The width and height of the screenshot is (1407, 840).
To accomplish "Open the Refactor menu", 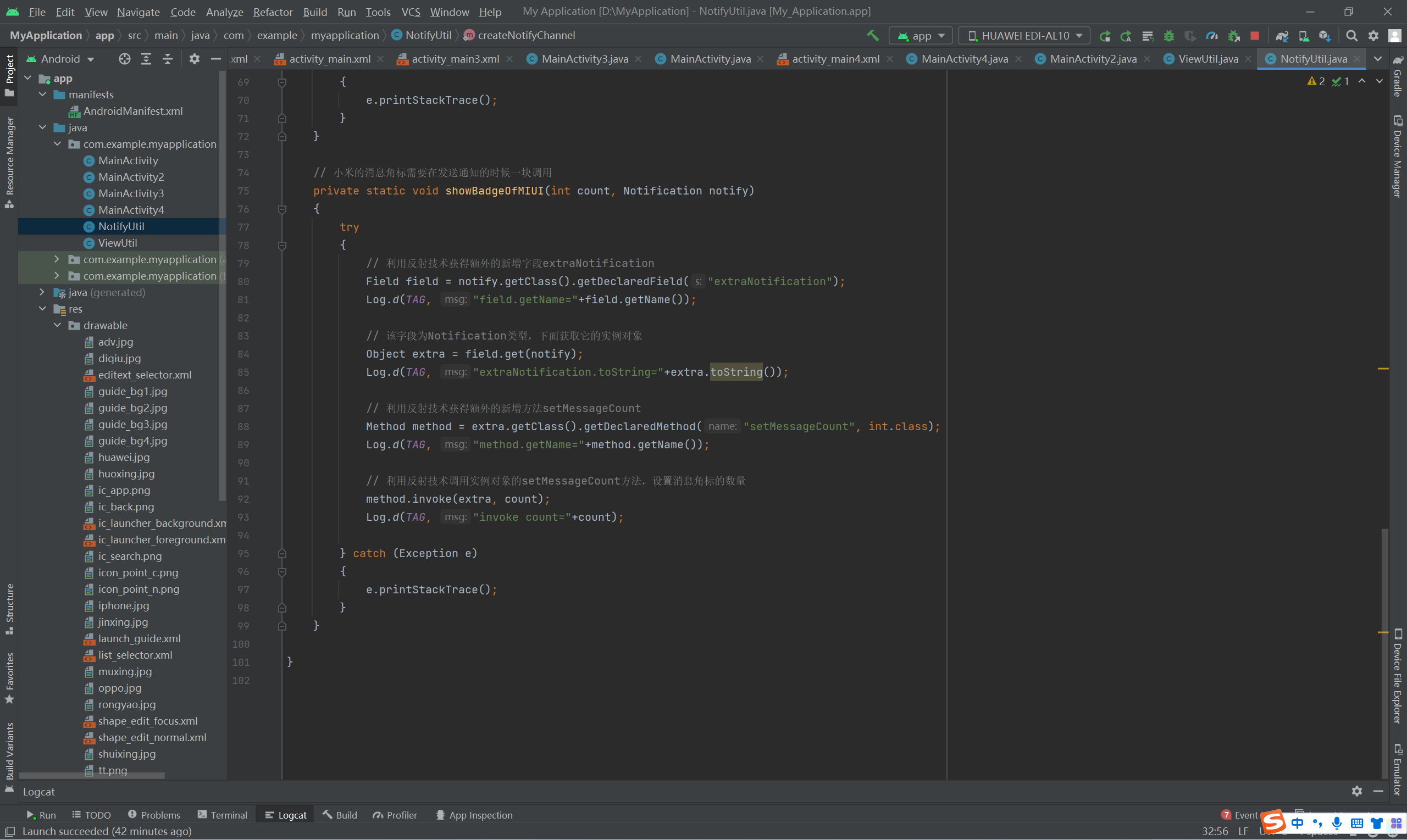I will (273, 12).
